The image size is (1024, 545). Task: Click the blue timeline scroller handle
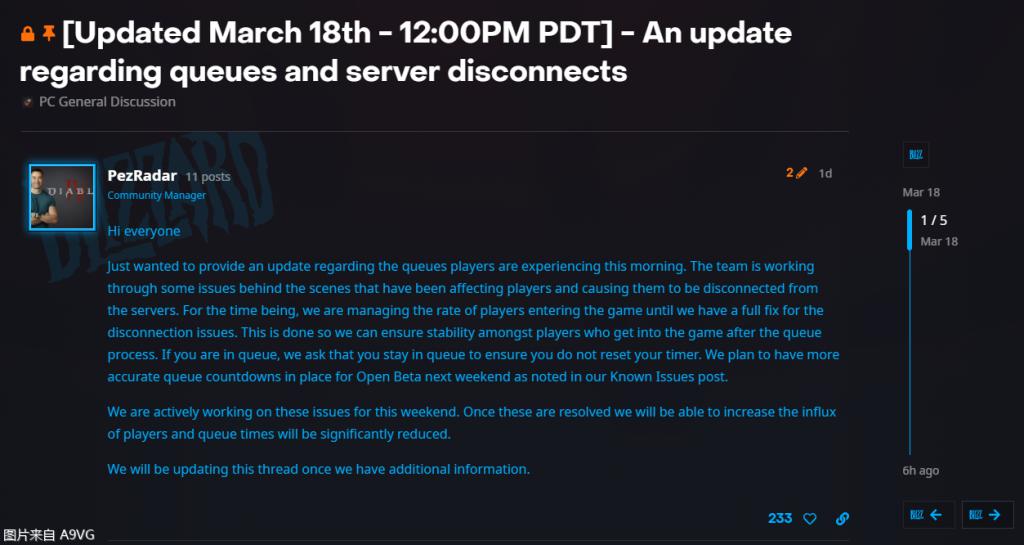coord(909,230)
